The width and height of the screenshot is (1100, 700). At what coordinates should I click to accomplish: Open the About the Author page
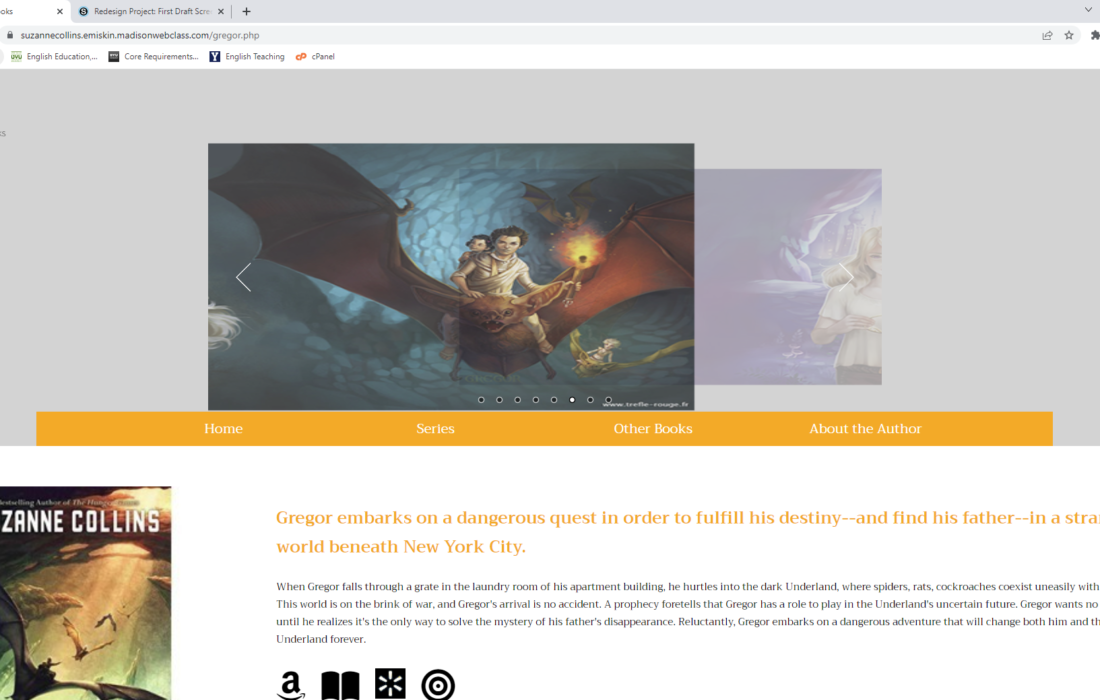pos(865,429)
